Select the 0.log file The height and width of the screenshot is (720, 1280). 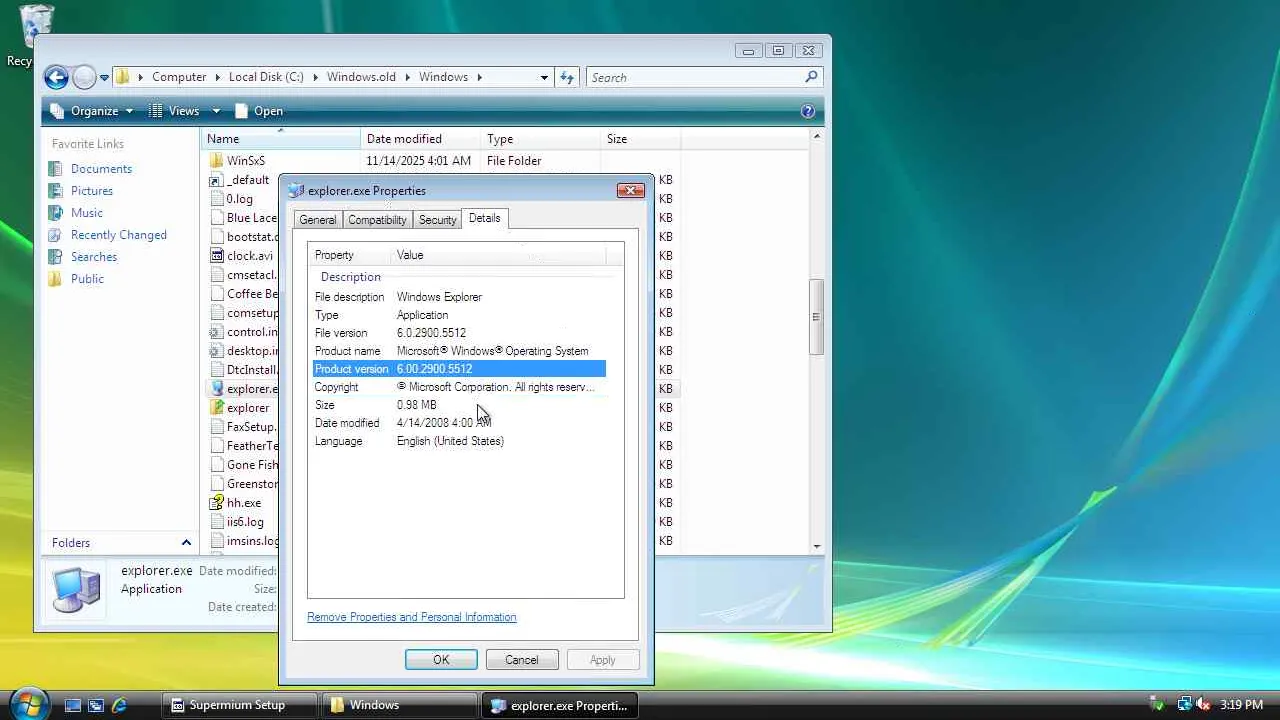pyautogui.click(x=239, y=199)
